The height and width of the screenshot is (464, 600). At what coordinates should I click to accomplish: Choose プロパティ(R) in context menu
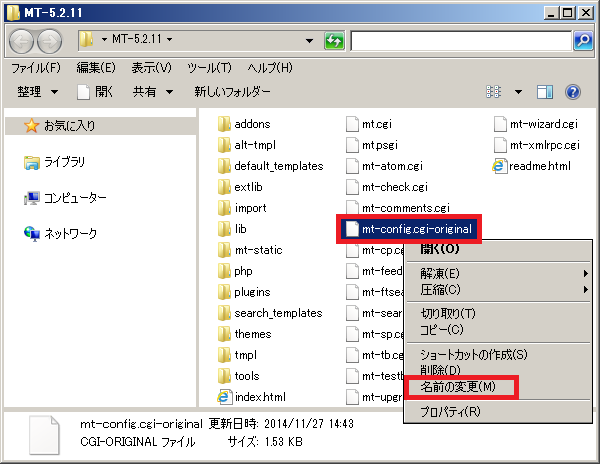tap(497, 412)
